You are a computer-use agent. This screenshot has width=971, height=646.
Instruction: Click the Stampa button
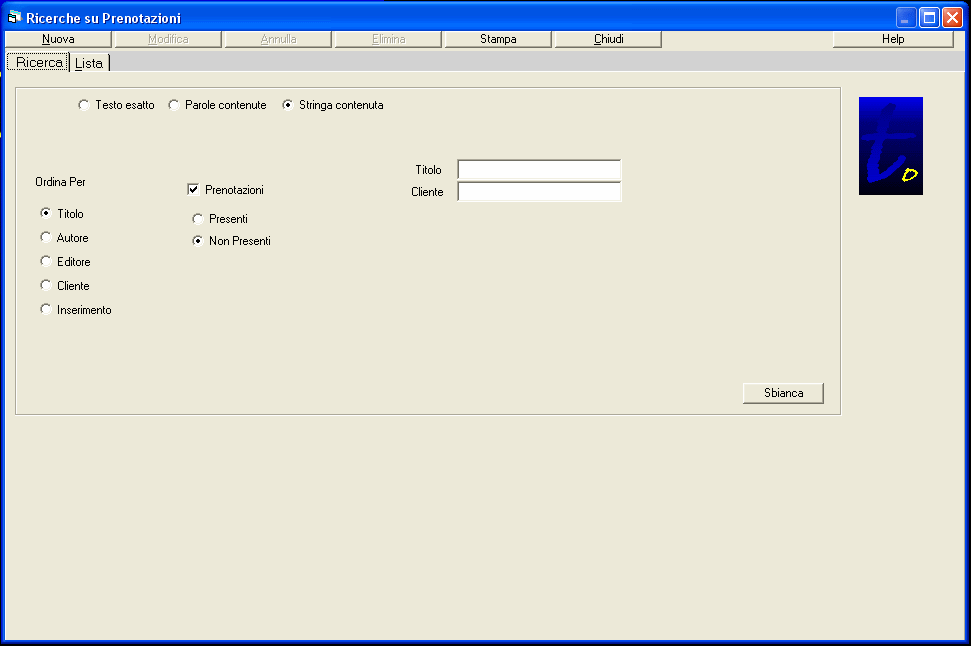(x=498, y=39)
